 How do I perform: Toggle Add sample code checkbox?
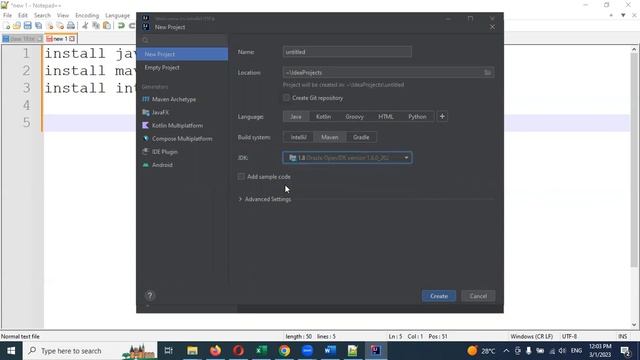241,176
